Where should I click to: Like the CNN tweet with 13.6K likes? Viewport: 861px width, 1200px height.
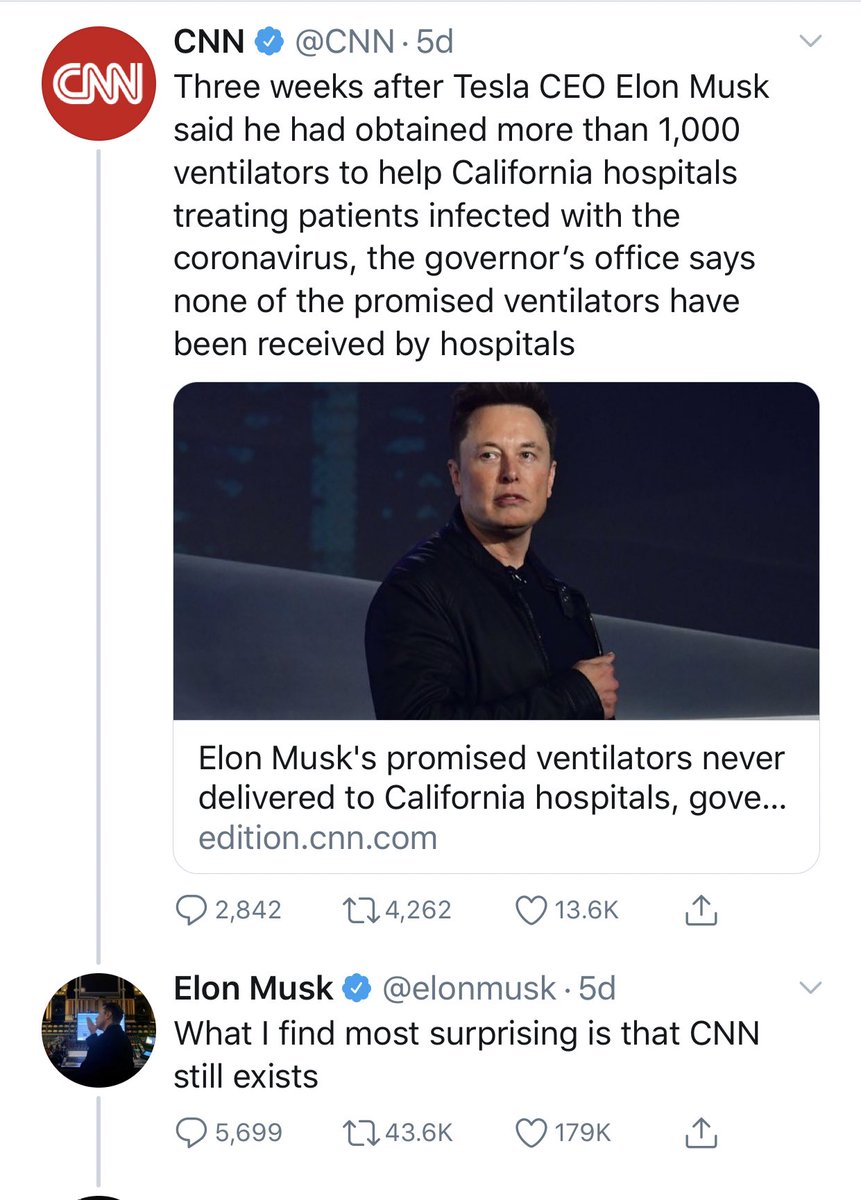tap(566, 910)
